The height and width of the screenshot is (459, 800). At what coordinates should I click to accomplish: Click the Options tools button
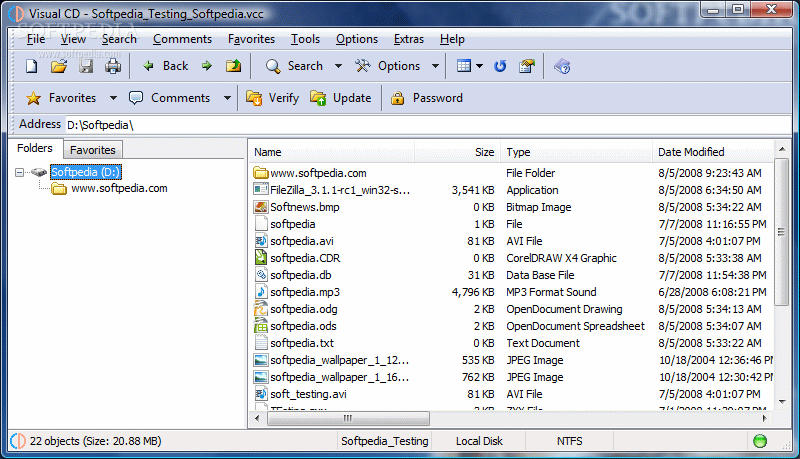(388, 66)
